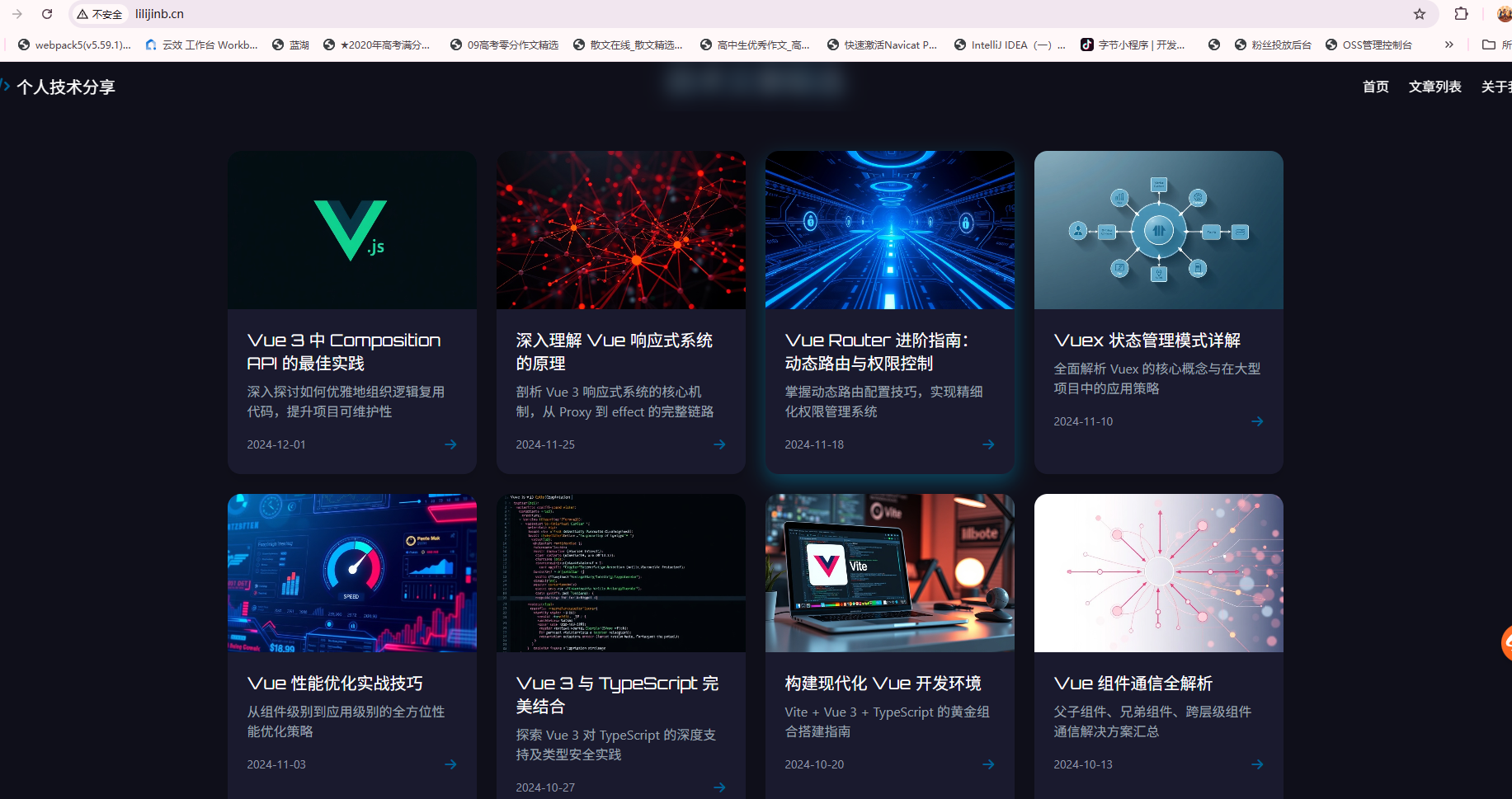The image size is (1512, 799).
Task: Open the pink radial thumbnail for Vue 组件通信
Action: coord(1159,573)
